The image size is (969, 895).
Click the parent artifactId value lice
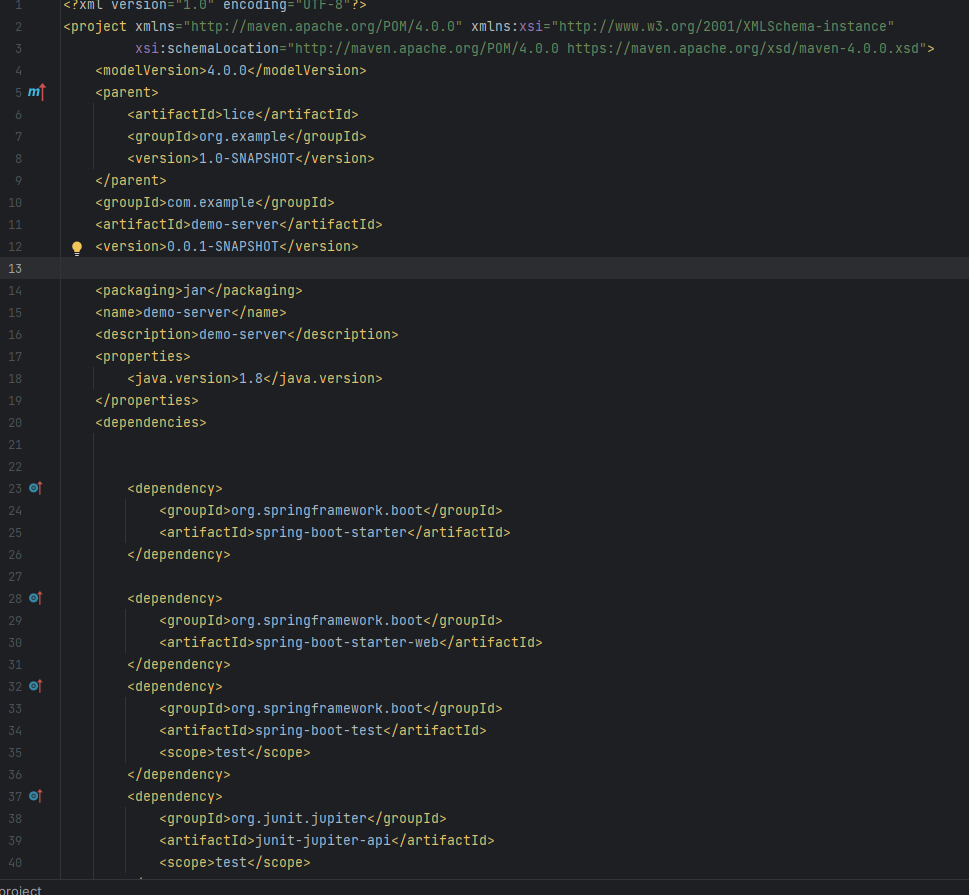pos(239,114)
